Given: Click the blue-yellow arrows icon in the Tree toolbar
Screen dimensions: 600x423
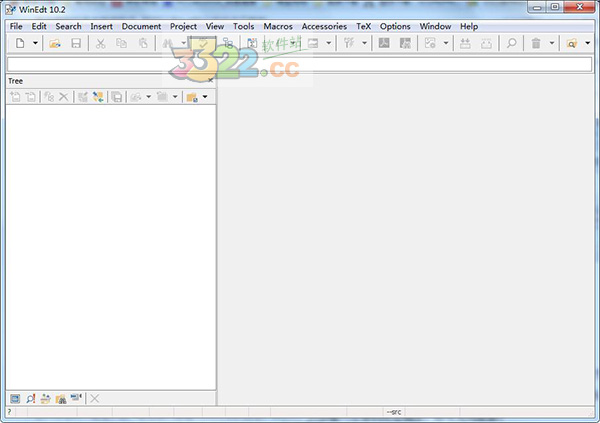Looking at the screenshot, I should pyautogui.click(x=98, y=97).
